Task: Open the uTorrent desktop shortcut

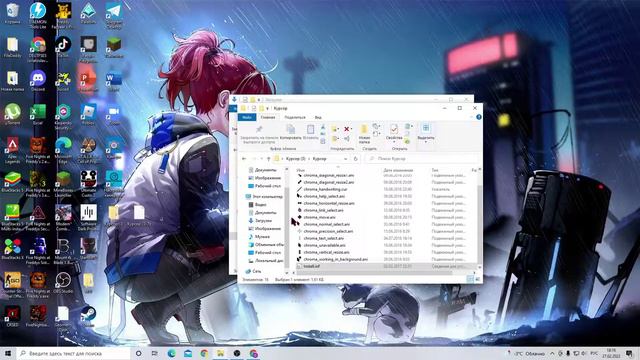Action: tap(12, 114)
